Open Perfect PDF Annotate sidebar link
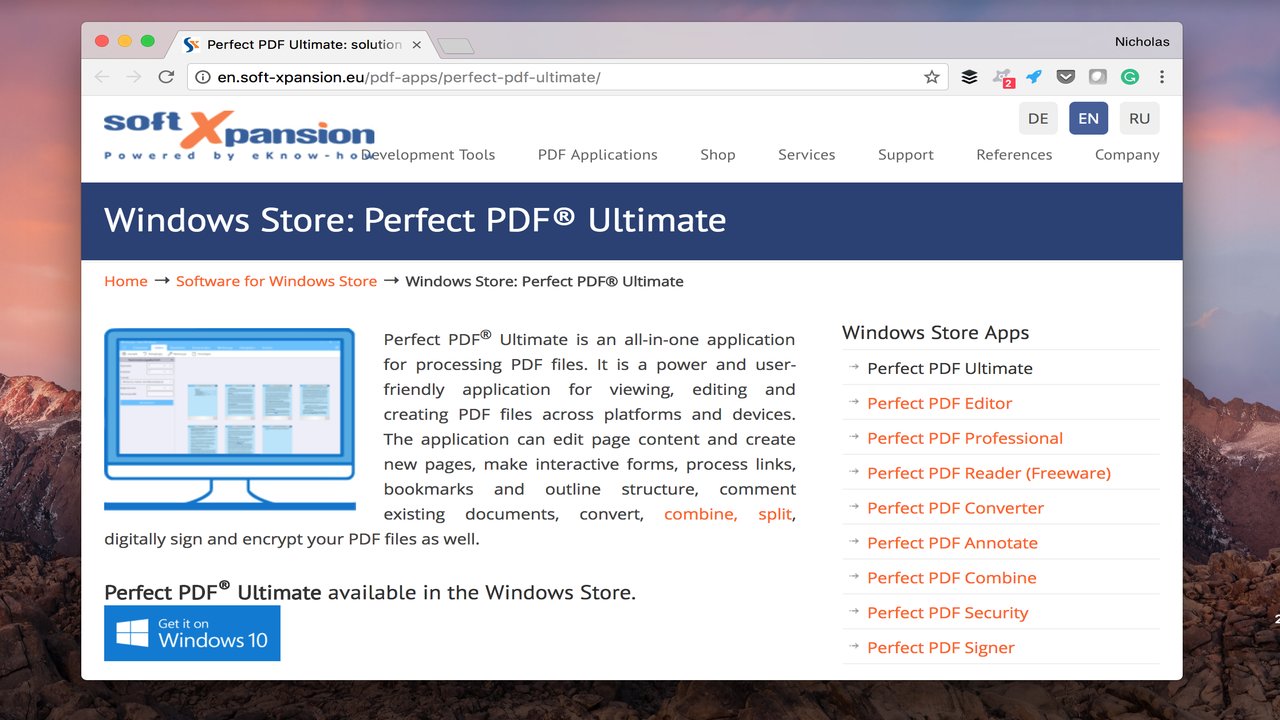 click(x=952, y=543)
